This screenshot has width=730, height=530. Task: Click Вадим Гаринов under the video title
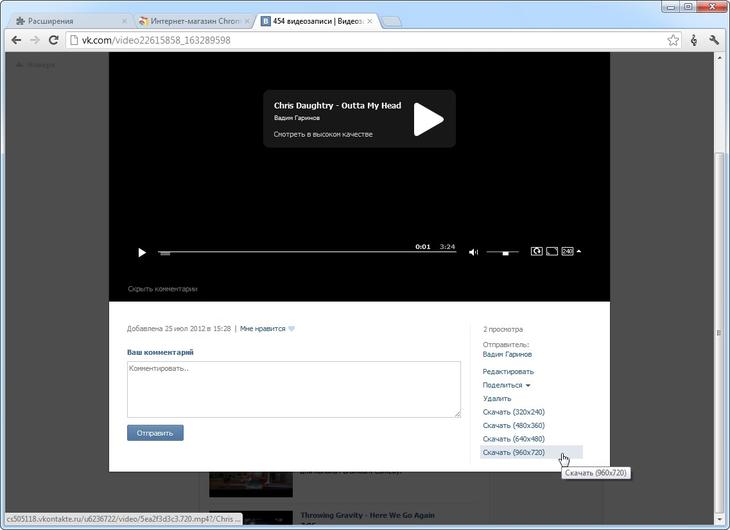[x=297, y=118]
